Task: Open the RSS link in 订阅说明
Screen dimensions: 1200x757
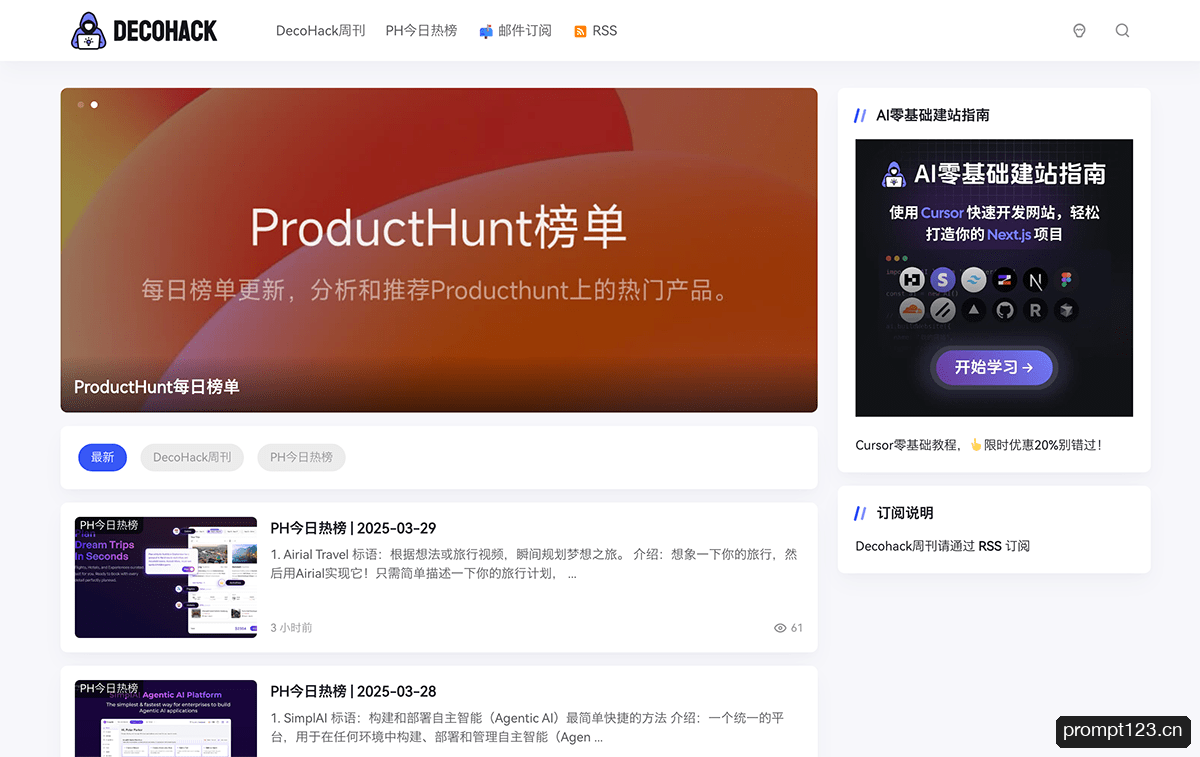Action: pos(989,546)
